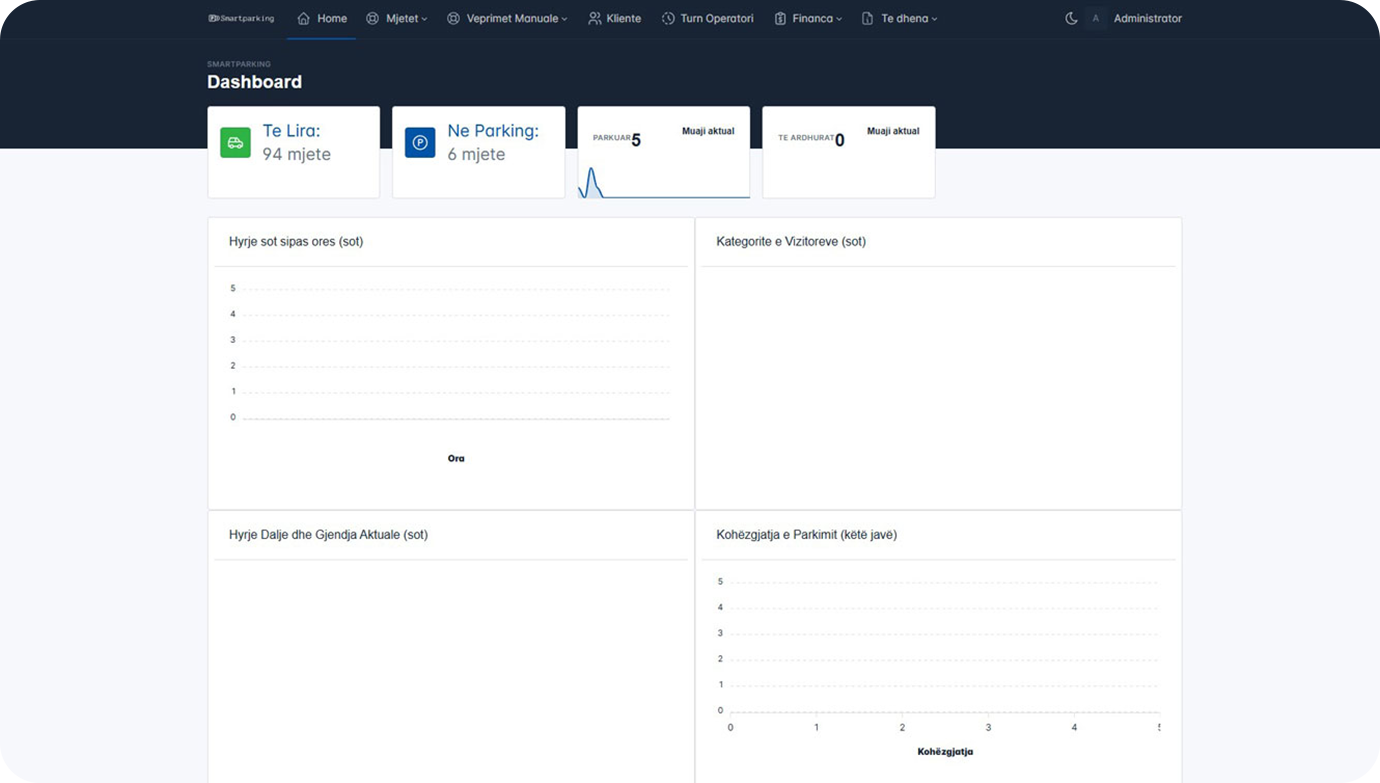This screenshot has height=783, width=1380.
Task: Open the Veprimet Manuale dropdown
Action: point(516,18)
